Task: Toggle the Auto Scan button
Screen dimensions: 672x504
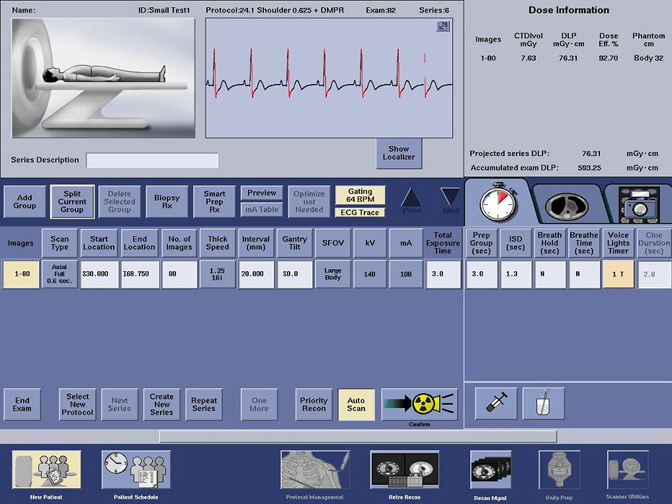Action: click(x=356, y=403)
